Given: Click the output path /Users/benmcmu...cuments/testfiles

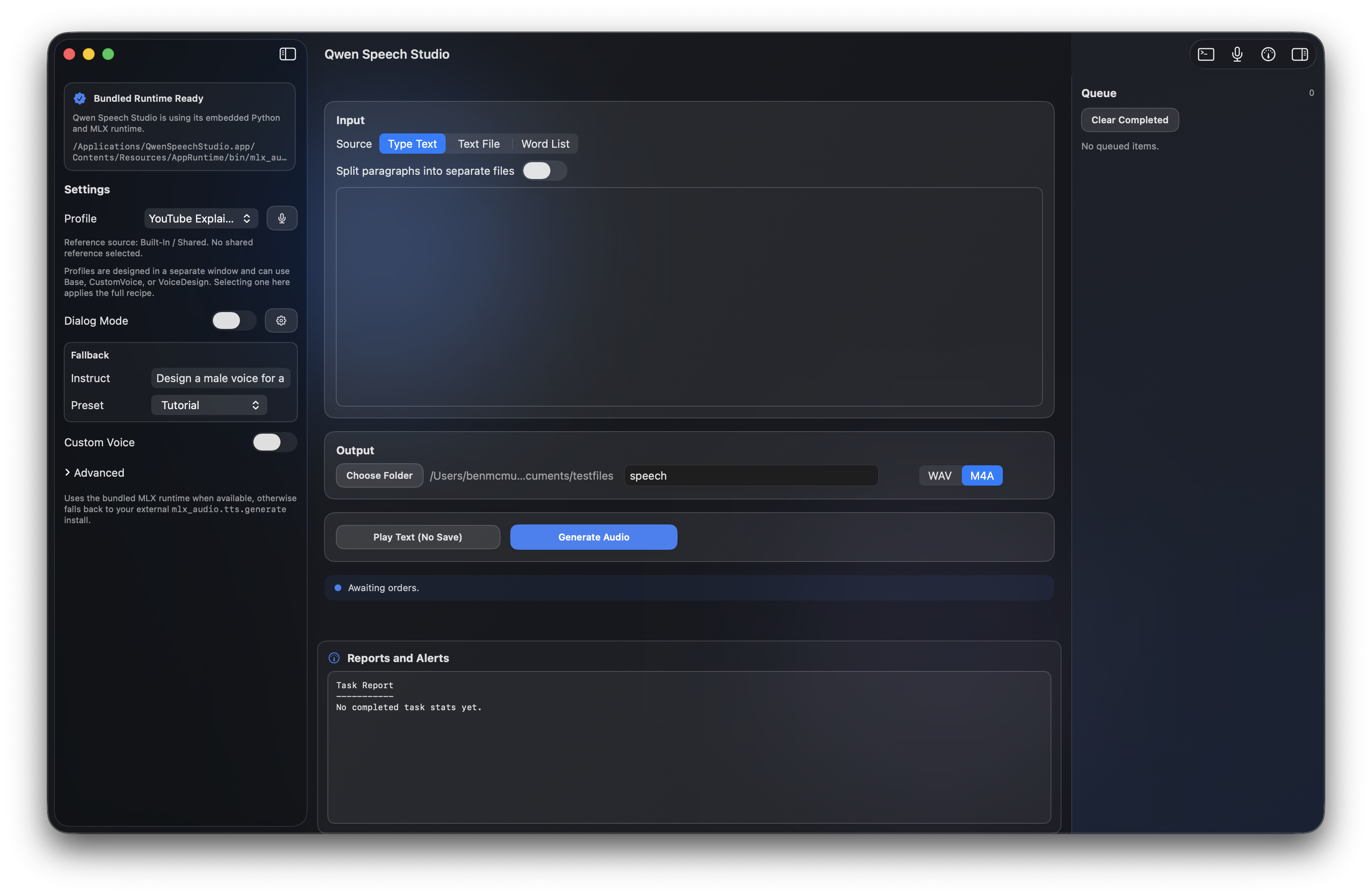Looking at the screenshot, I should [x=522, y=475].
